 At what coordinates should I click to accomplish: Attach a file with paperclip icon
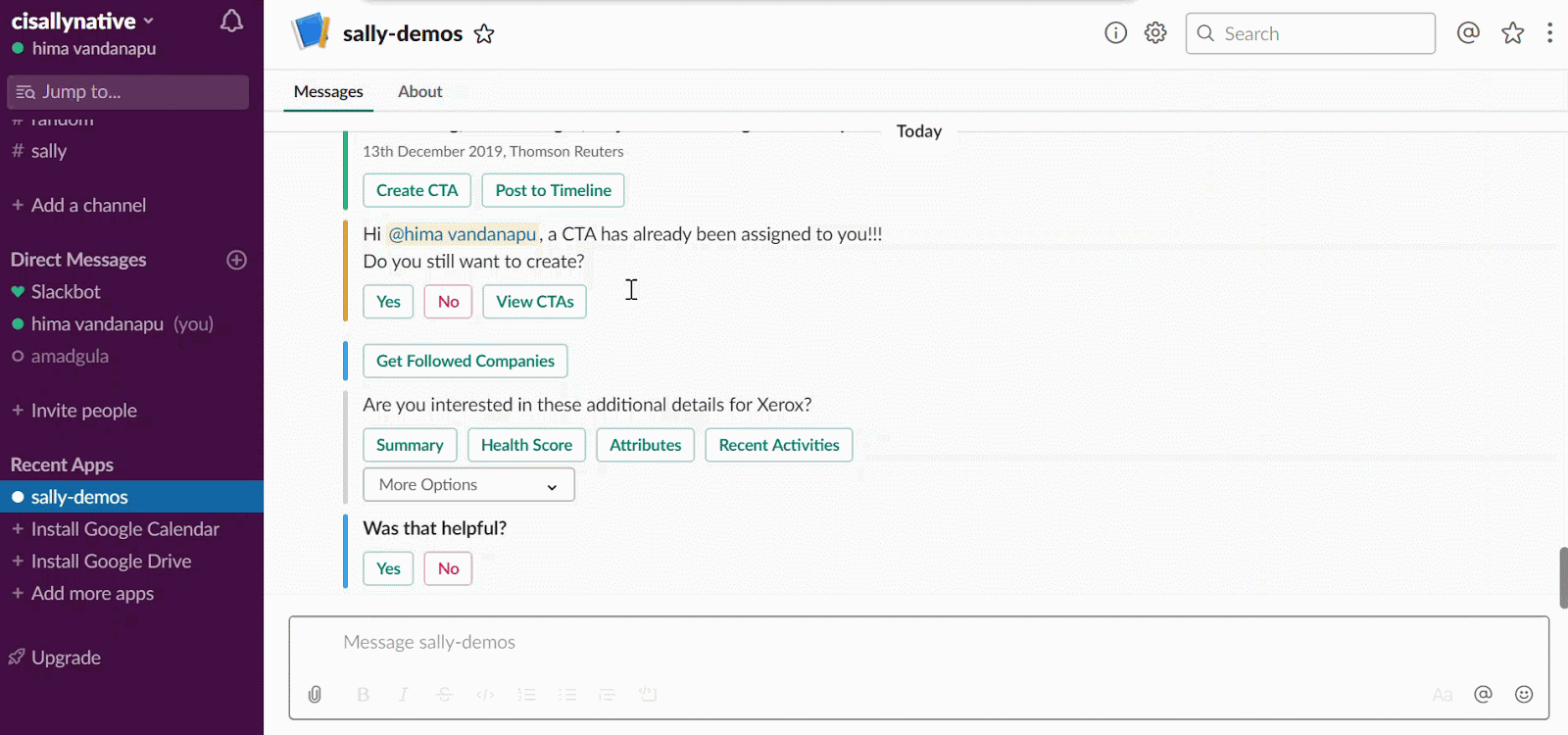pos(315,694)
